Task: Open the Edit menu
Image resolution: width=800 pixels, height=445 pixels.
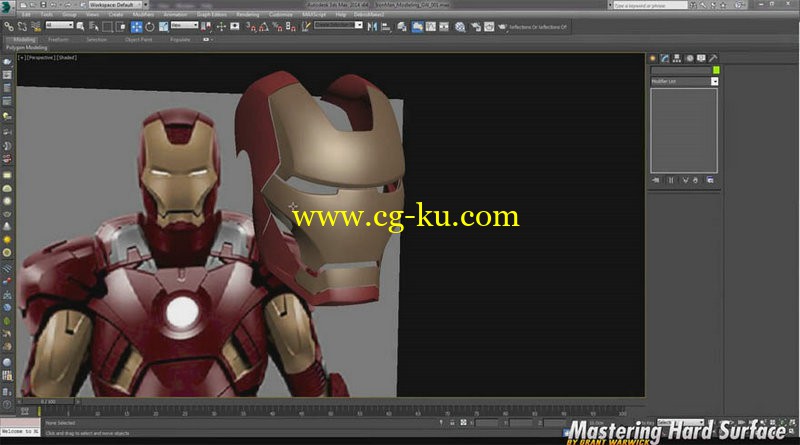Action: click(x=26, y=14)
